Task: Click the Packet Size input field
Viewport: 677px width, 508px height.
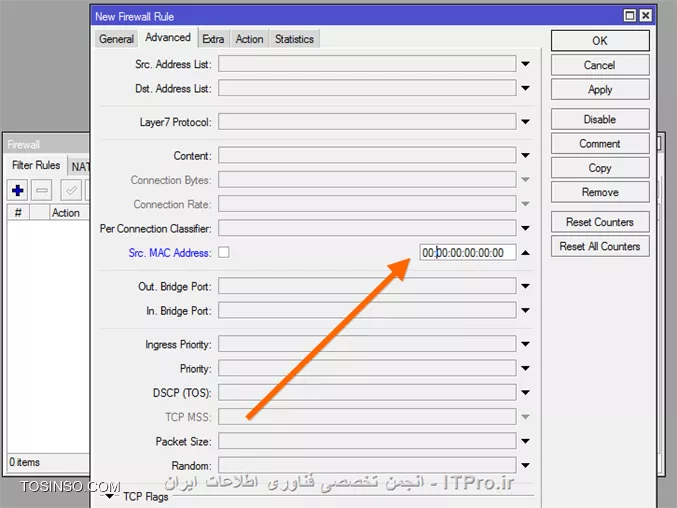Action: [x=367, y=441]
